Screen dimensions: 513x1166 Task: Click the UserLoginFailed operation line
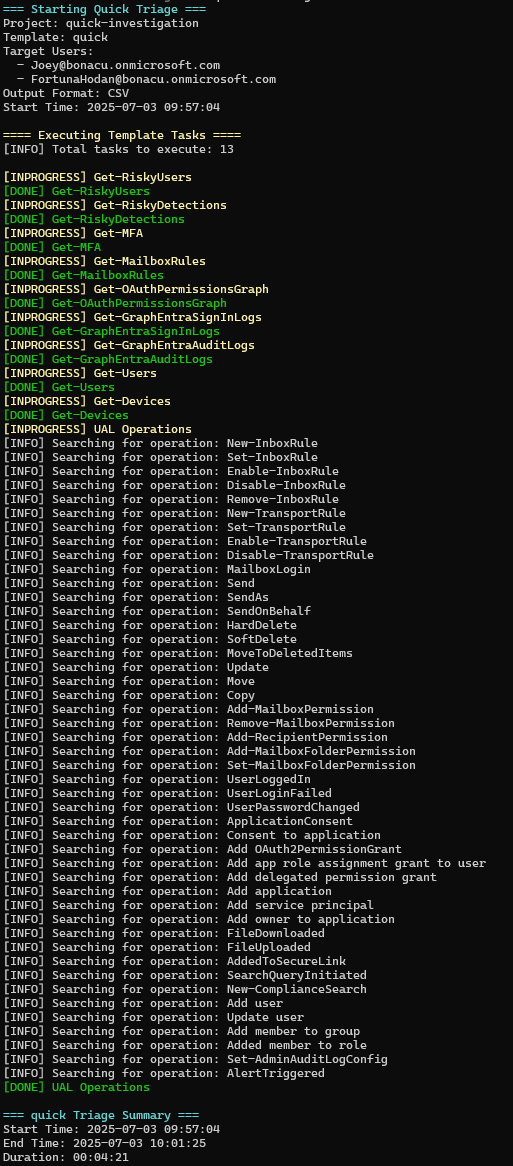[167, 793]
